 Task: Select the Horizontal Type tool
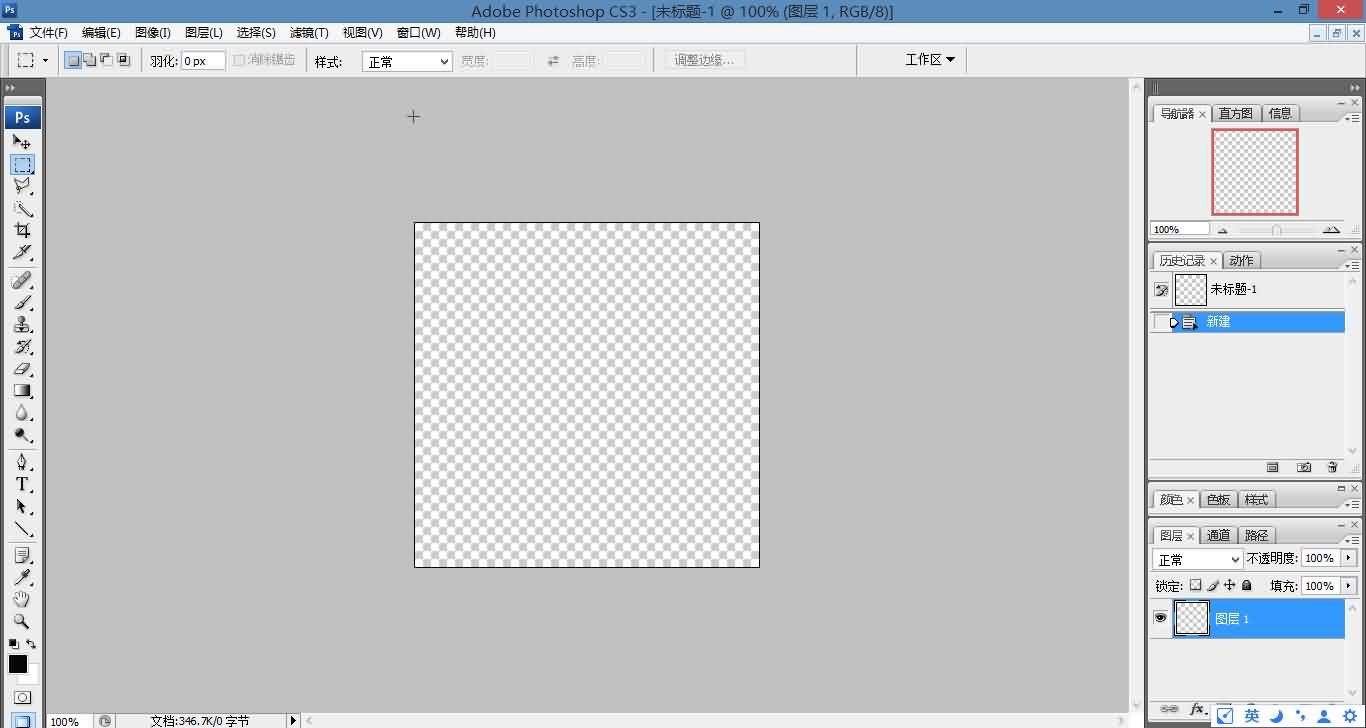click(x=22, y=484)
